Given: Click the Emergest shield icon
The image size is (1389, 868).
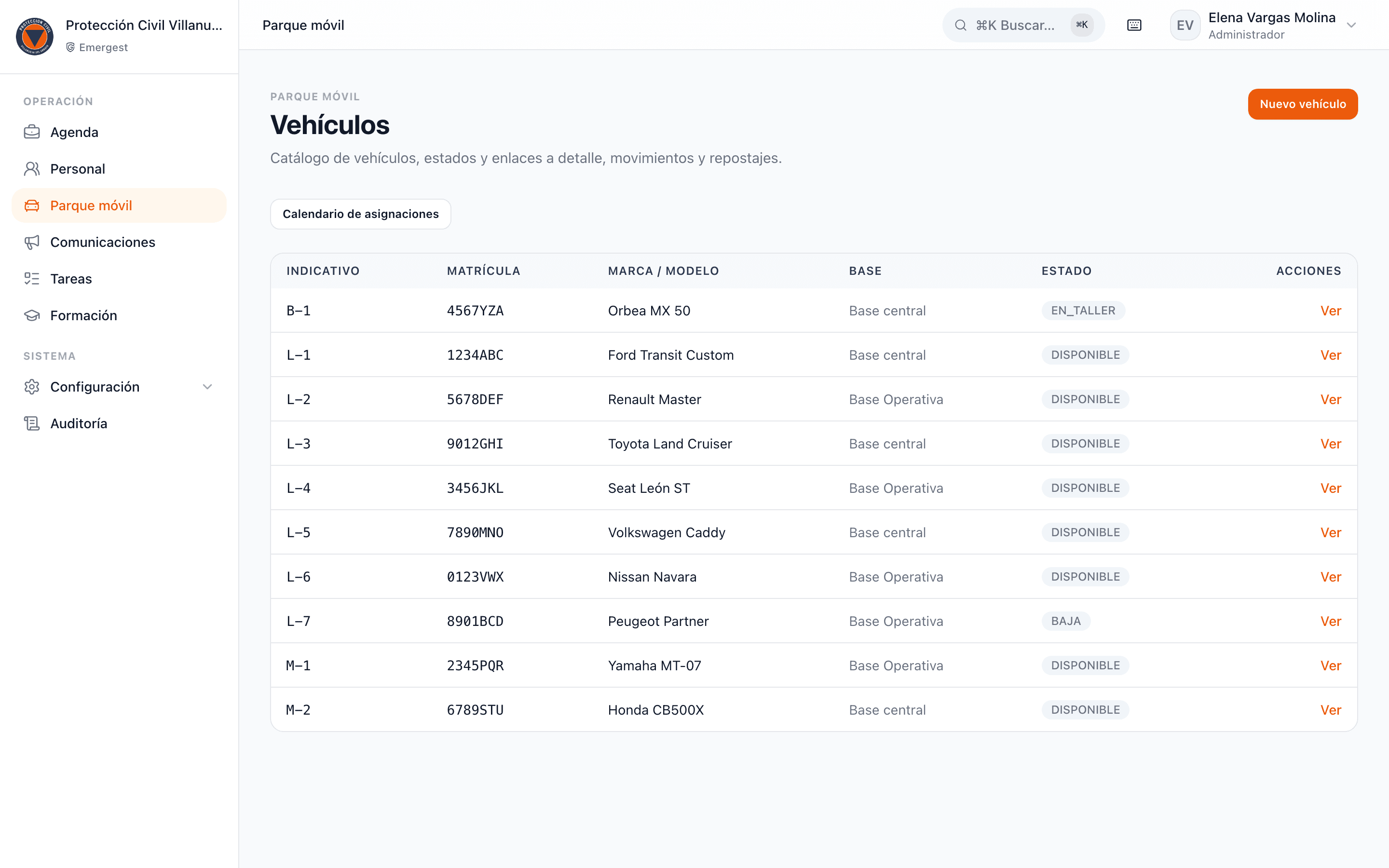Looking at the screenshot, I should (x=70, y=47).
